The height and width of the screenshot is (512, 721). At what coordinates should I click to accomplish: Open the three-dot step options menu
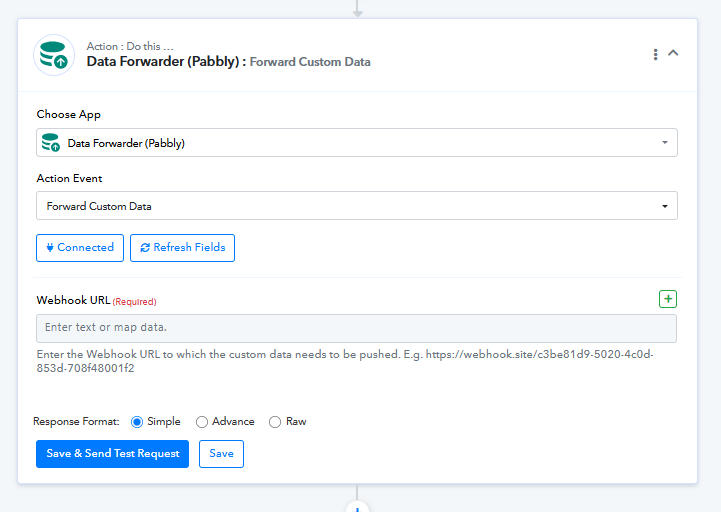coord(655,54)
